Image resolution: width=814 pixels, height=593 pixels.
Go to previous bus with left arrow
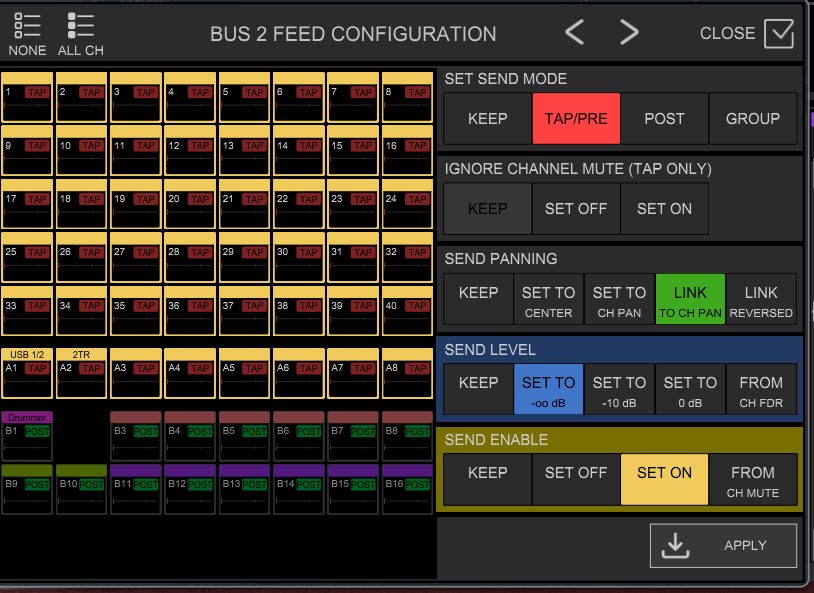click(x=574, y=32)
